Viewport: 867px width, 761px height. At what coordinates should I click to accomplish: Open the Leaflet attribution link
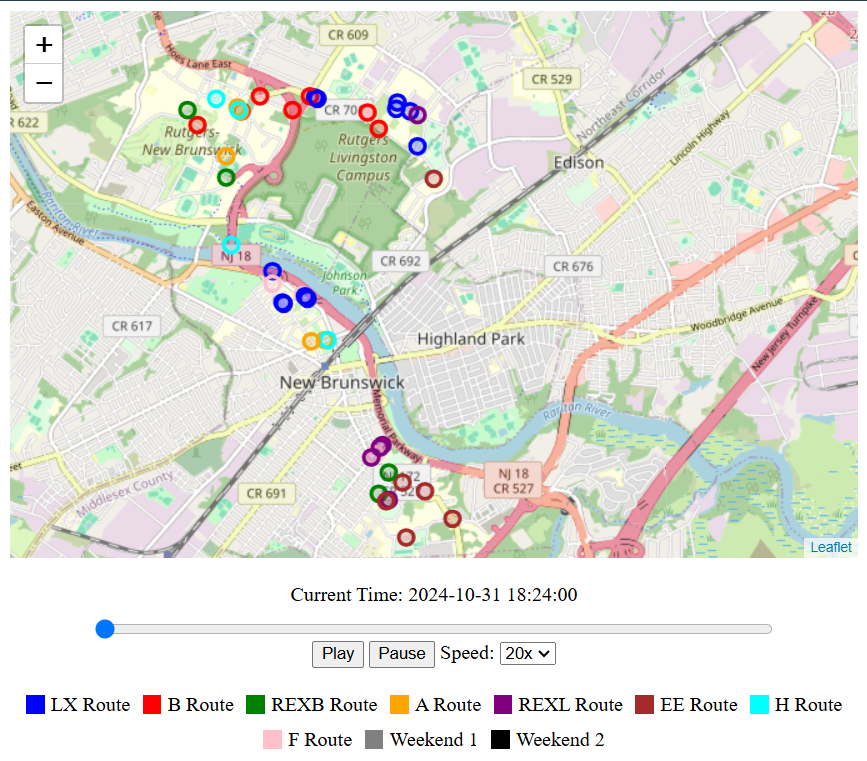click(831, 547)
